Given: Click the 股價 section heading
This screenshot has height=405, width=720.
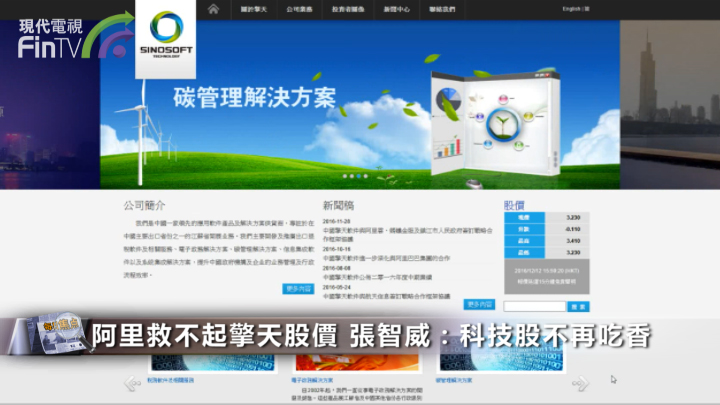Looking at the screenshot, I should click(514, 205).
